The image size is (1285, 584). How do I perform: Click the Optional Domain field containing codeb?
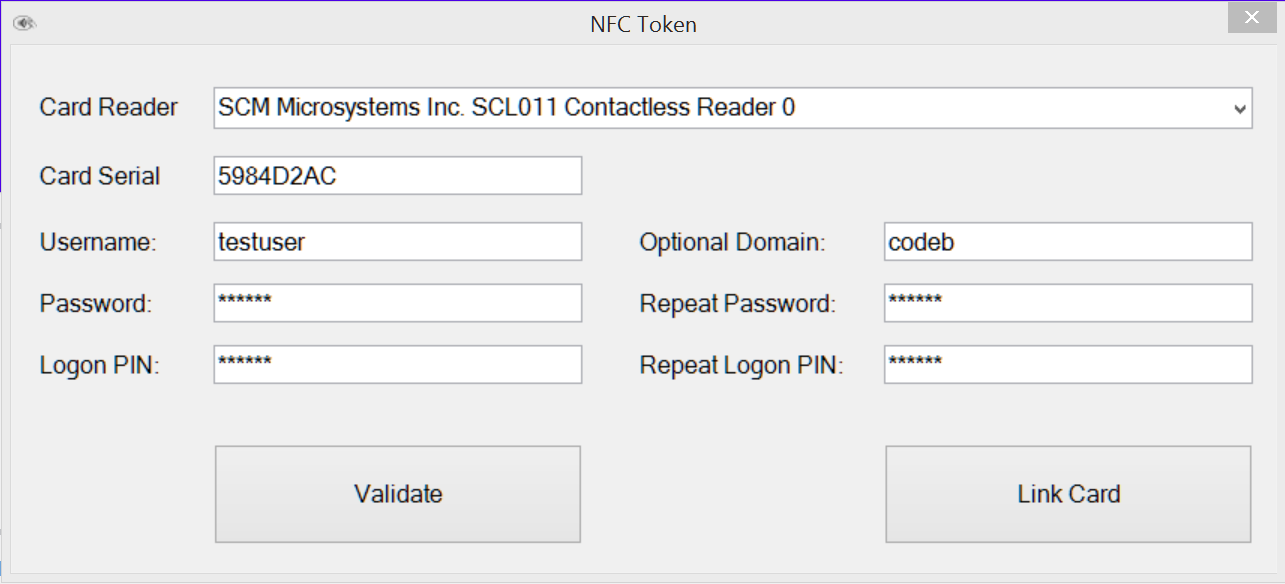tap(1067, 241)
